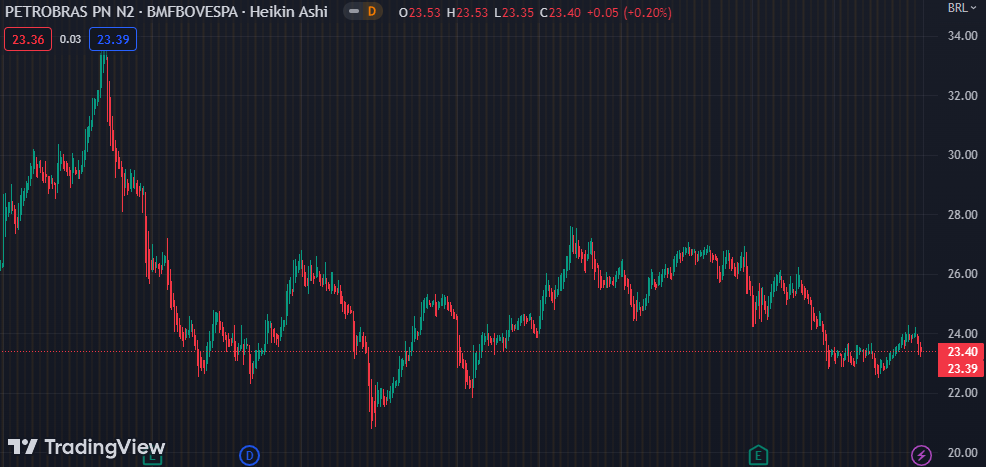Click the red 23.40 last price tag
986x467 pixels.
[961, 351]
